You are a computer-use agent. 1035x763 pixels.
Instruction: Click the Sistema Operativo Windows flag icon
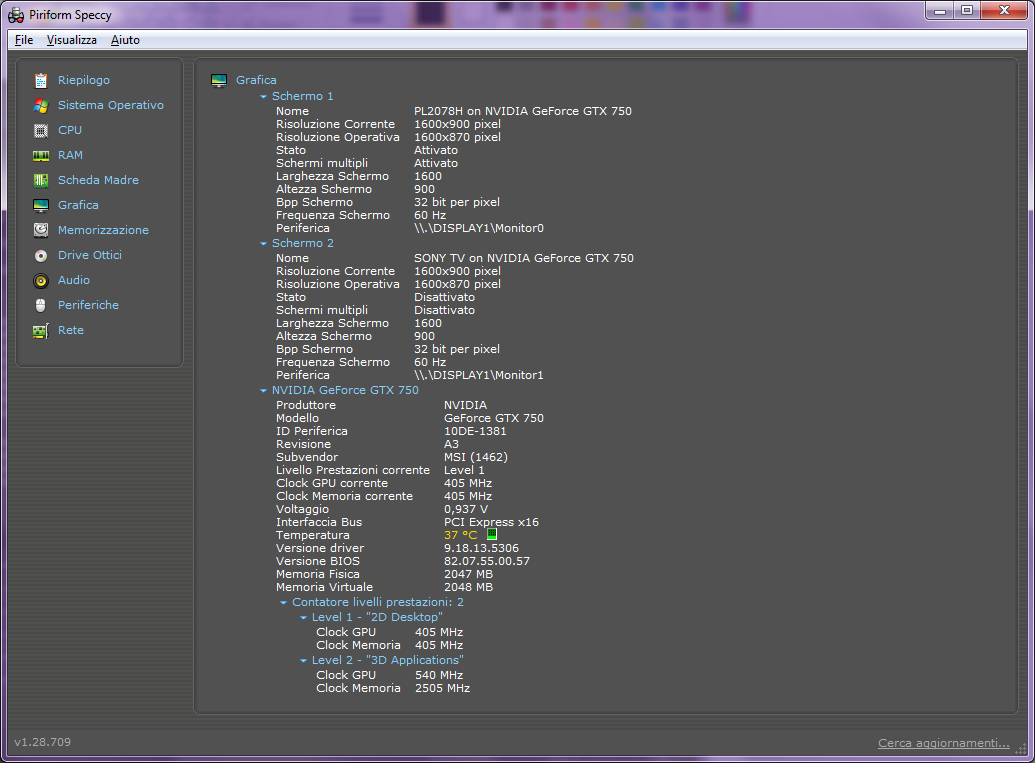pyautogui.click(x=41, y=106)
